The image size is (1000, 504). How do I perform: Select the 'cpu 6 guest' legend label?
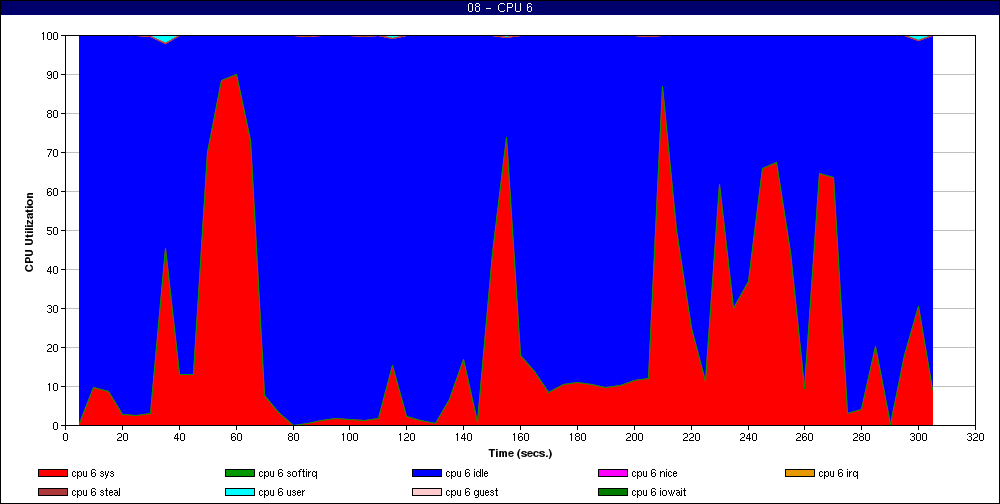click(472, 492)
